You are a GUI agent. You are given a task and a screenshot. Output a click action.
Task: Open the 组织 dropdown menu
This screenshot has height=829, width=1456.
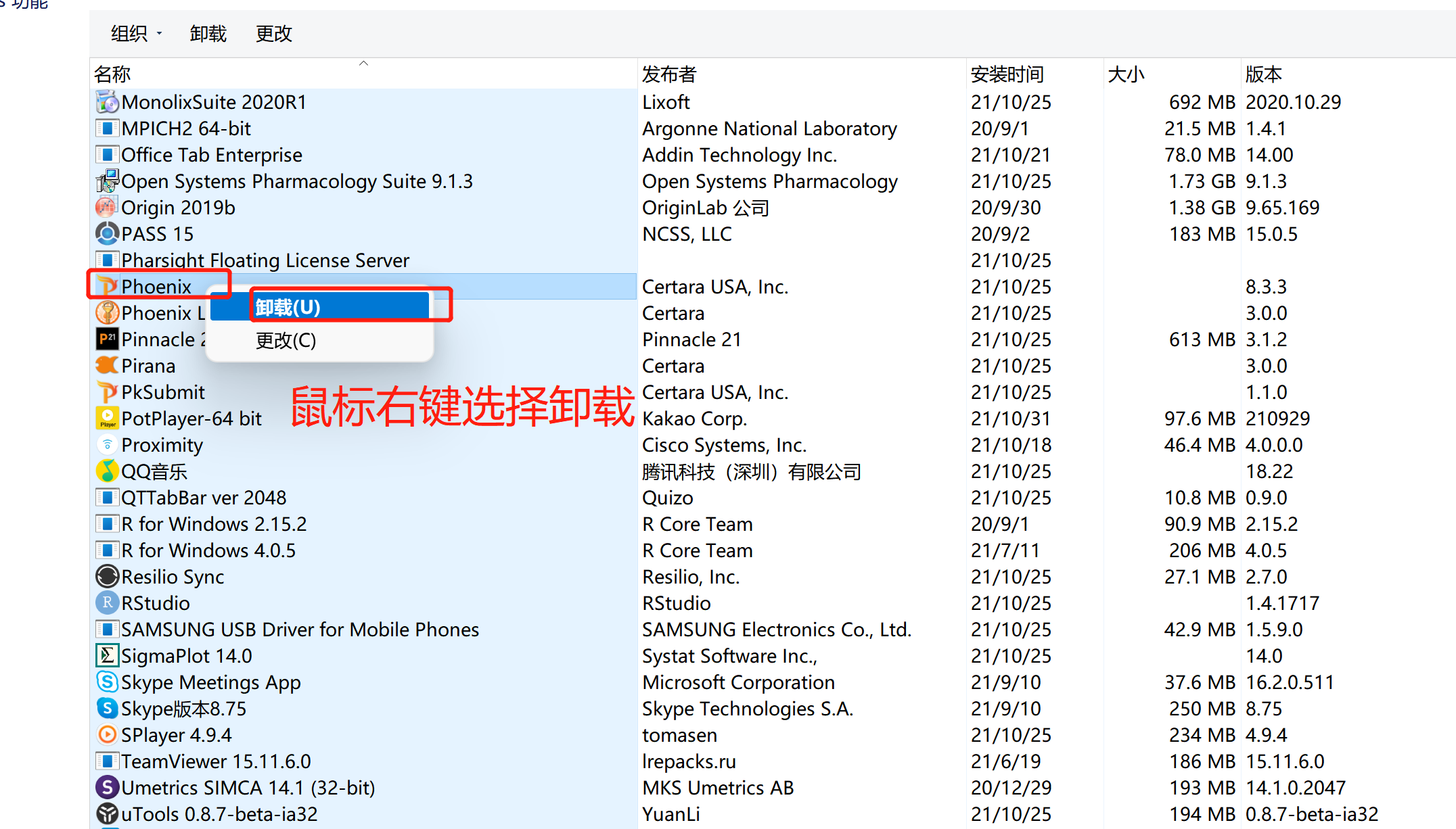(x=137, y=33)
